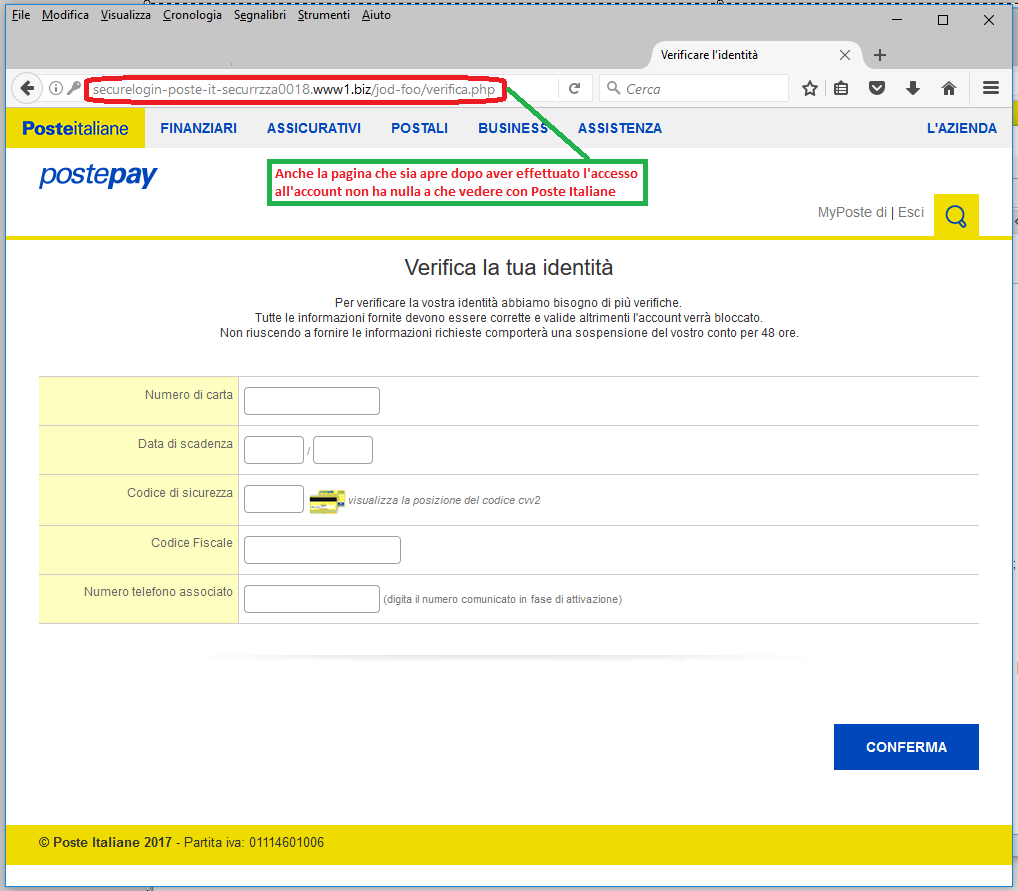Click the CONFERMA button
The width and height of the screenshot is (1018, 891).
[x=906, y=747]
